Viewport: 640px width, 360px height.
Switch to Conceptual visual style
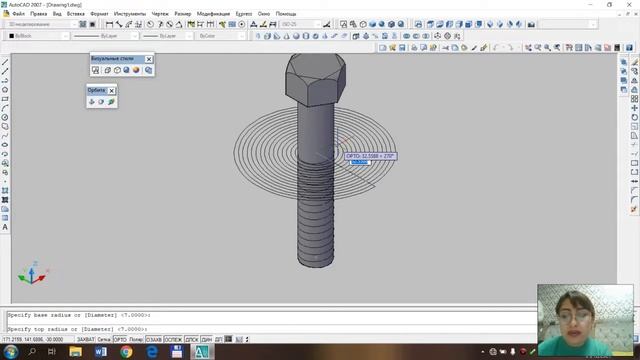[136, 70]
